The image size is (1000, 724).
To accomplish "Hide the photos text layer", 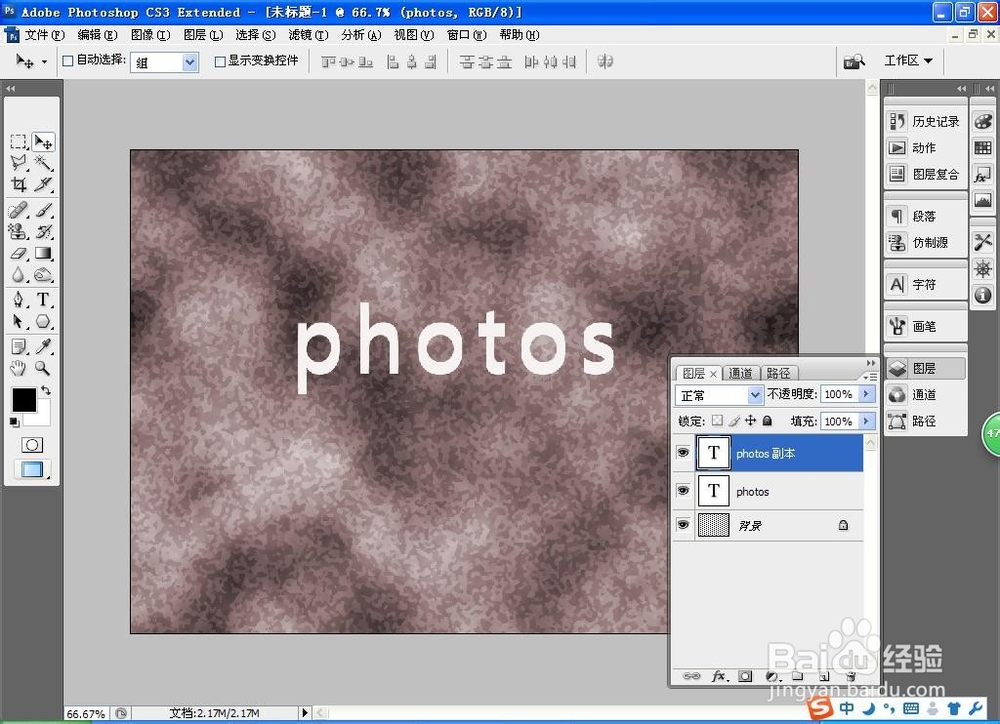I will pos(683,490).
